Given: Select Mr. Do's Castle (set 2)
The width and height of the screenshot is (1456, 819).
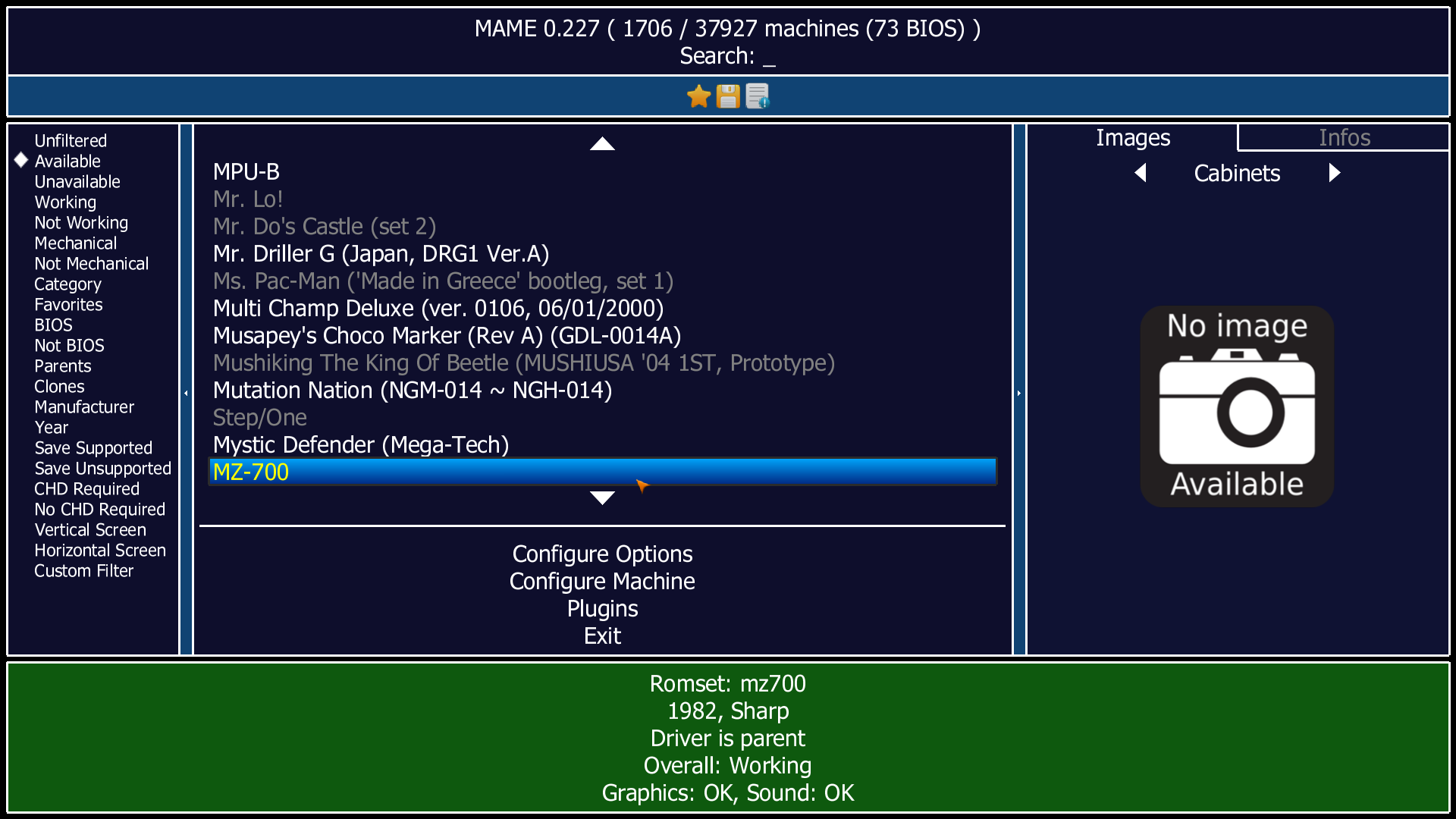Looking at the screenshot, I should click(602, 226).
